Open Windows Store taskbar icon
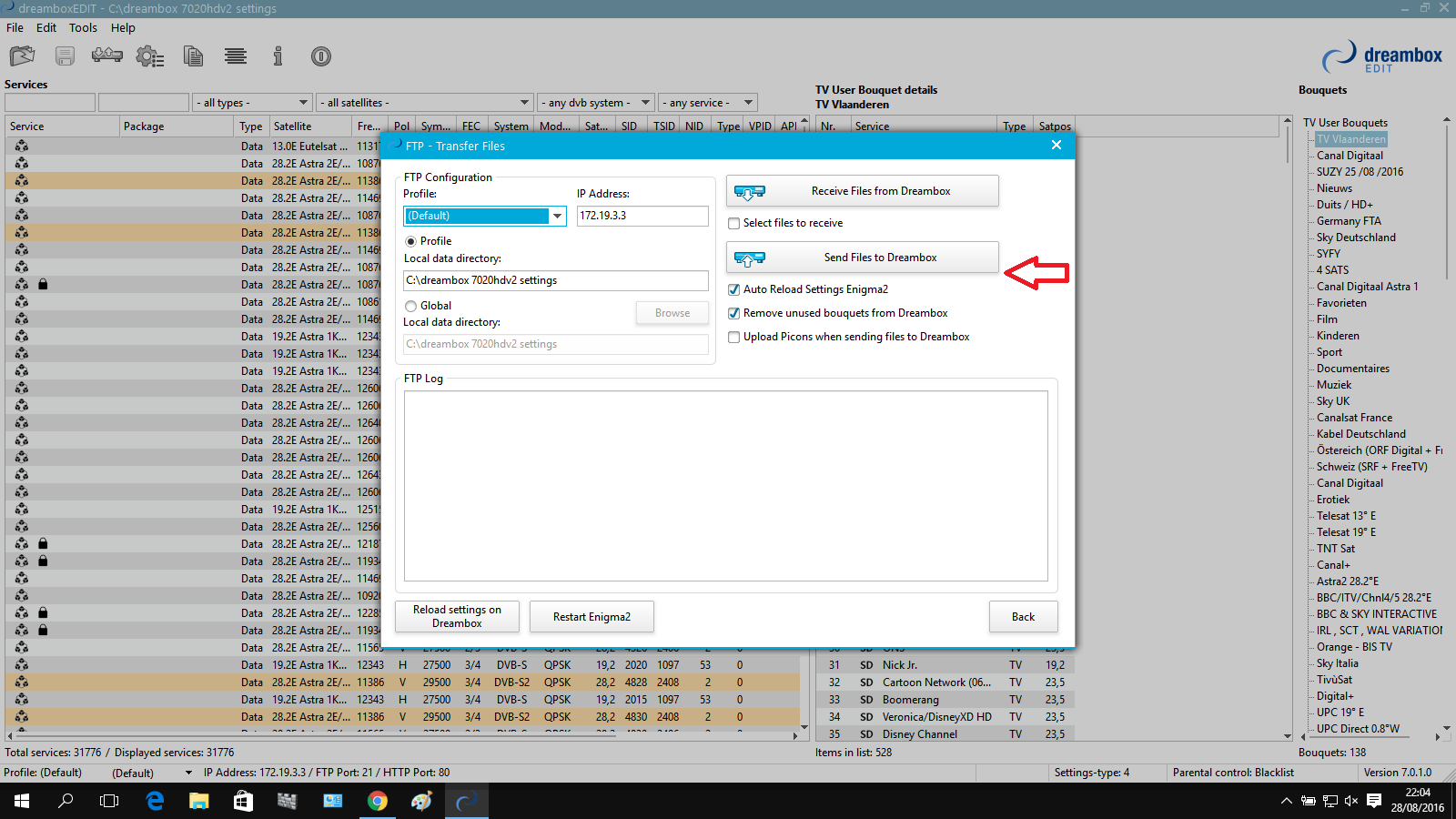Screen dimensions: 1456x819 [x=243, y=801]
